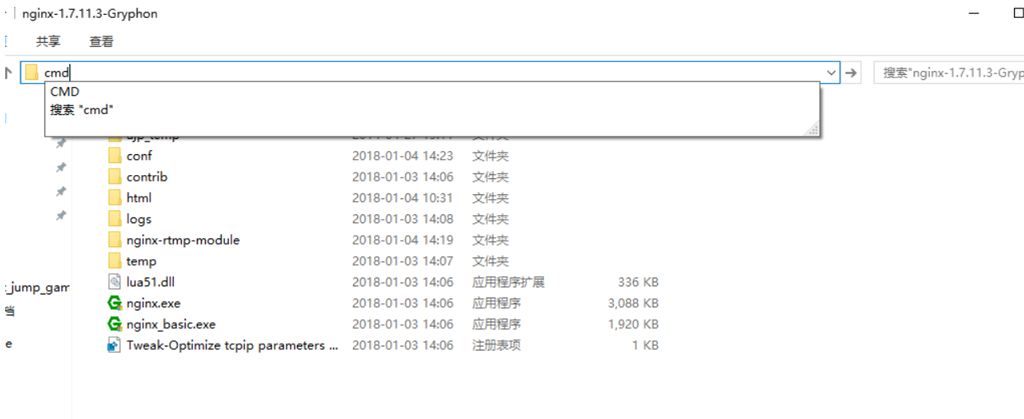Select the contrib folder name
1024x419 pixels.
click(147, 177)
